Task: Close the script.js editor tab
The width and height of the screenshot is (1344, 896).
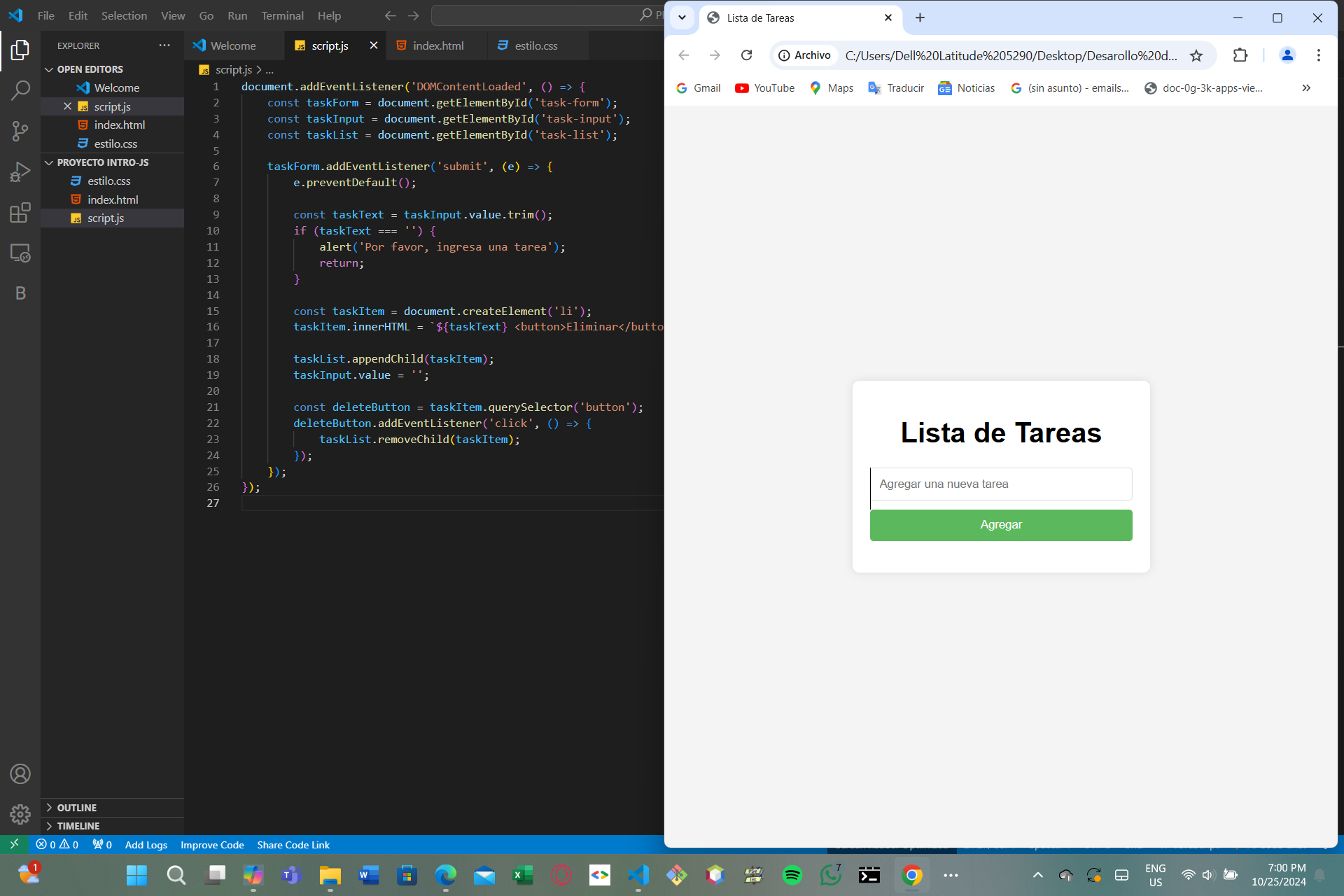Action: 374,45
